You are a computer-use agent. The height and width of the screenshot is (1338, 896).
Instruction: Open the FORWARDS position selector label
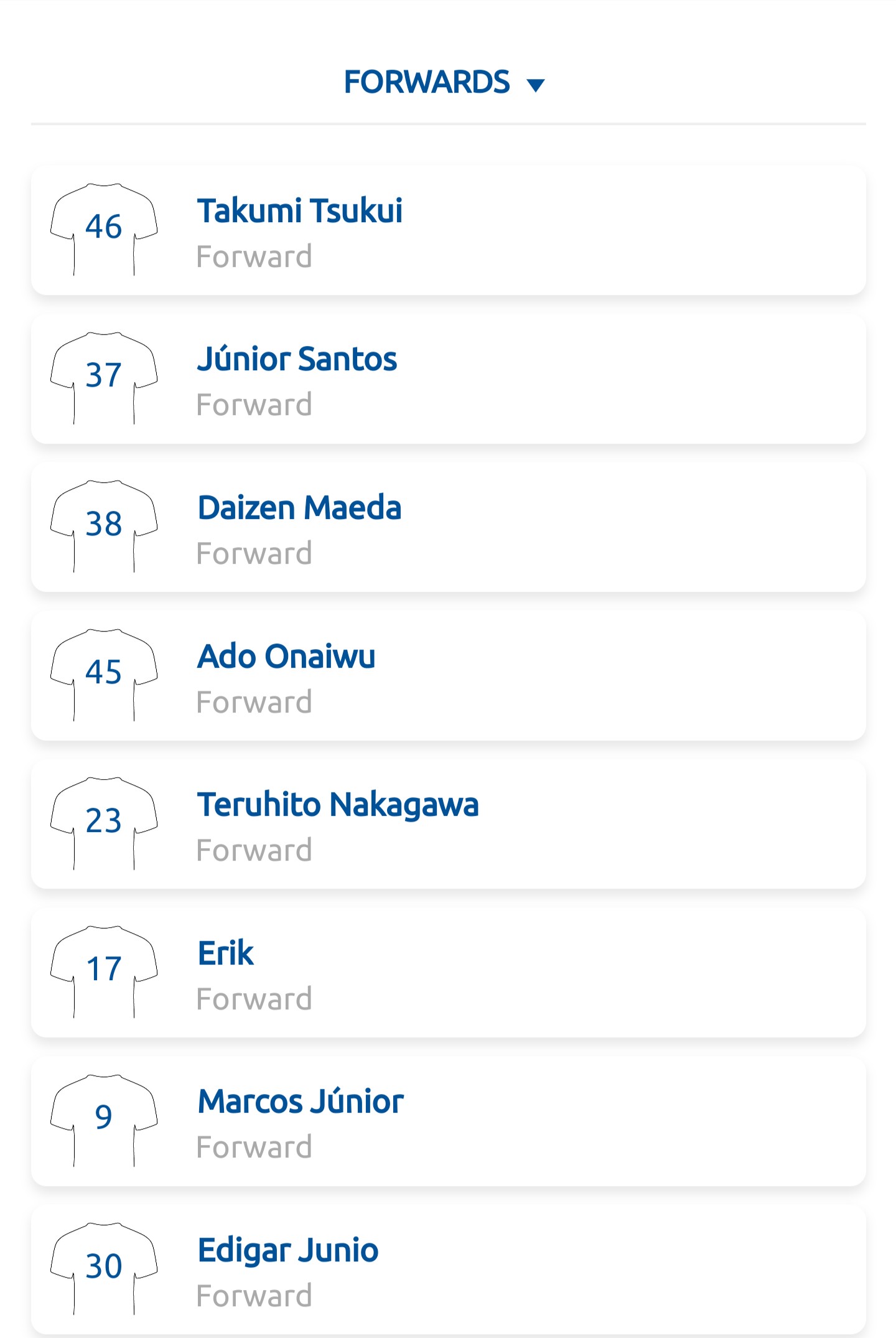[x=427, y=82]
